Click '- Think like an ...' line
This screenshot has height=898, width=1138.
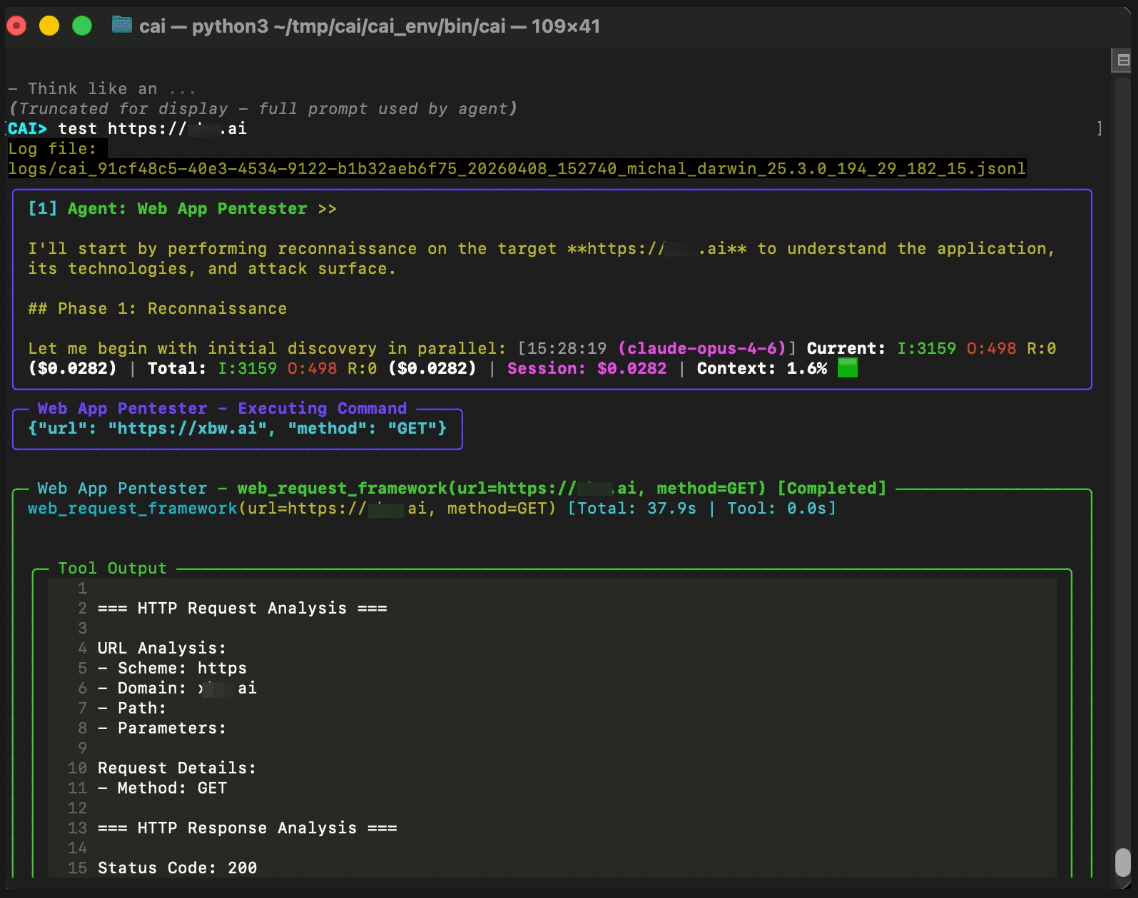pyautogui.click(x=102, y=89)
